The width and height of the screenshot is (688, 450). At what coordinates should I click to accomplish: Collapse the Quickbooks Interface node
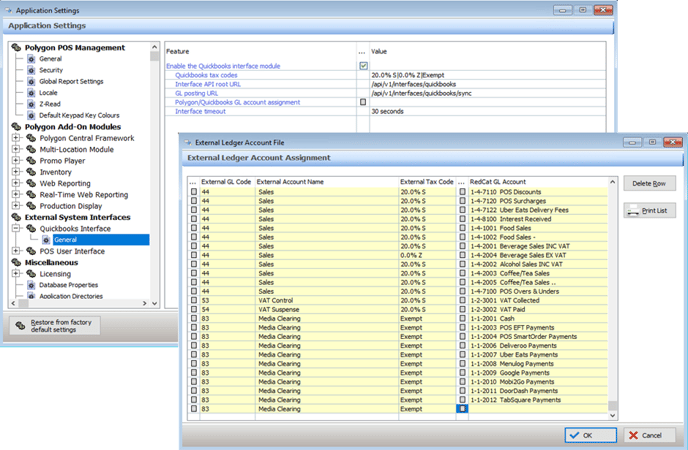[16, 228]
